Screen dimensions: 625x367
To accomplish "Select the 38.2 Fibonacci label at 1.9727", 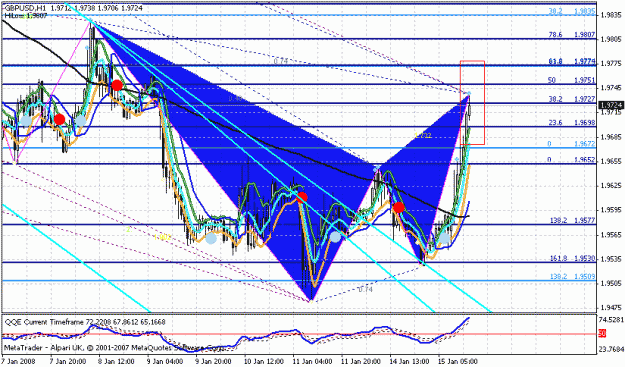I will pyautogui.click(x=572, y=99).
